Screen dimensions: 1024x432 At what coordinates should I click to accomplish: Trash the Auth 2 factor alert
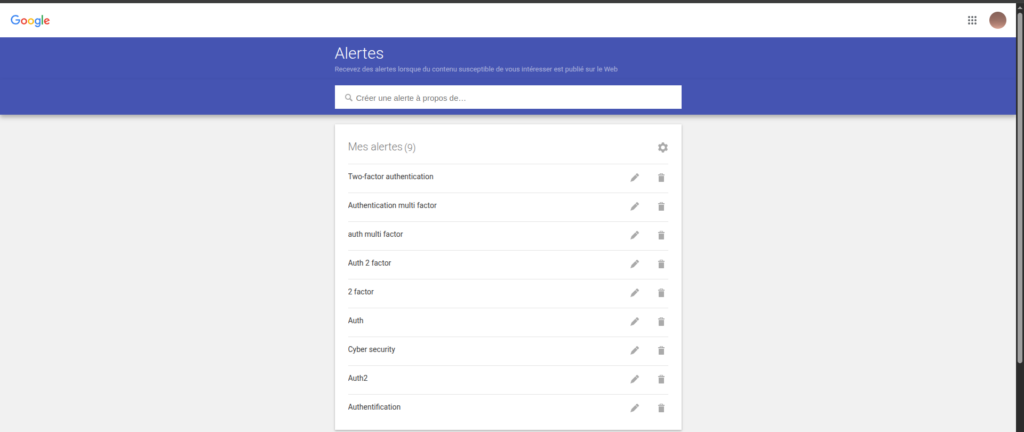pos(661,264)
